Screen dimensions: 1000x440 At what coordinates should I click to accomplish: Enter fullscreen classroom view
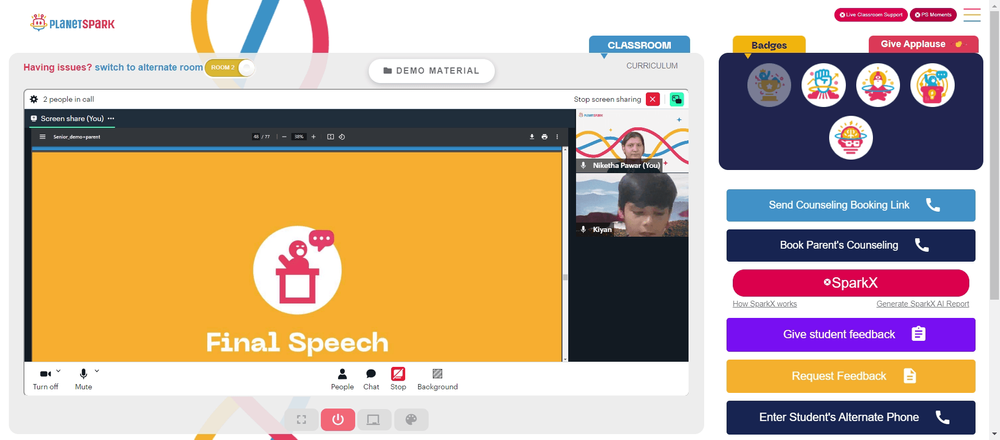pyautogui.click(x=302, y=420)
